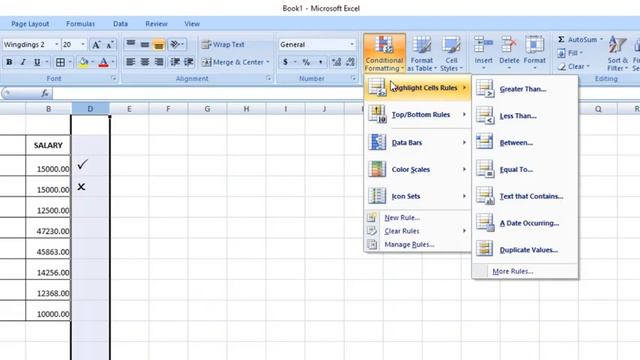Select Duplicate Values... rule
The image size is (640, 360).
[524, 250]
